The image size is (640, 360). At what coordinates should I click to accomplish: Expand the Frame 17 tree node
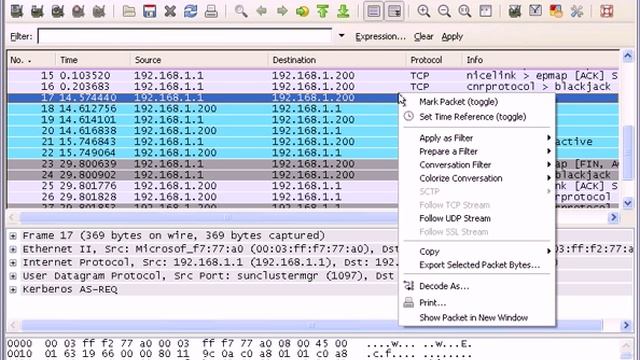click(x=13, y=236)
